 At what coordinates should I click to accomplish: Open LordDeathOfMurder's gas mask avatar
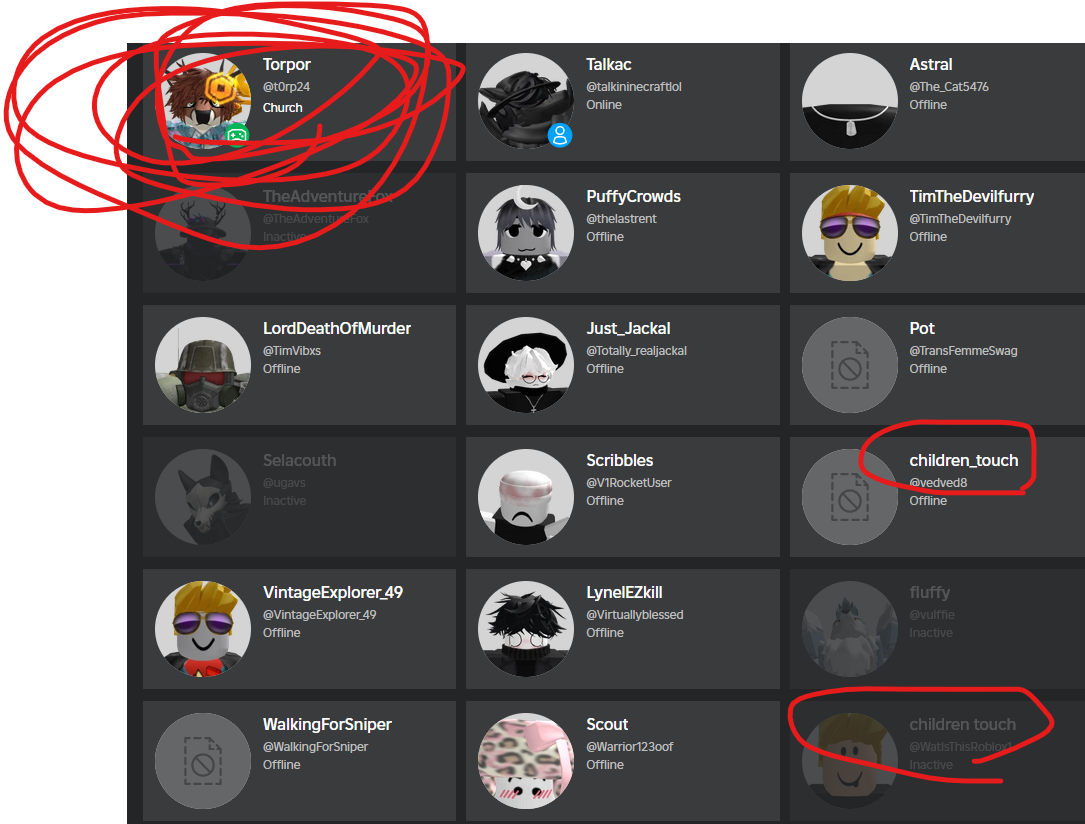pyautogui.click(x=203, y=365)
